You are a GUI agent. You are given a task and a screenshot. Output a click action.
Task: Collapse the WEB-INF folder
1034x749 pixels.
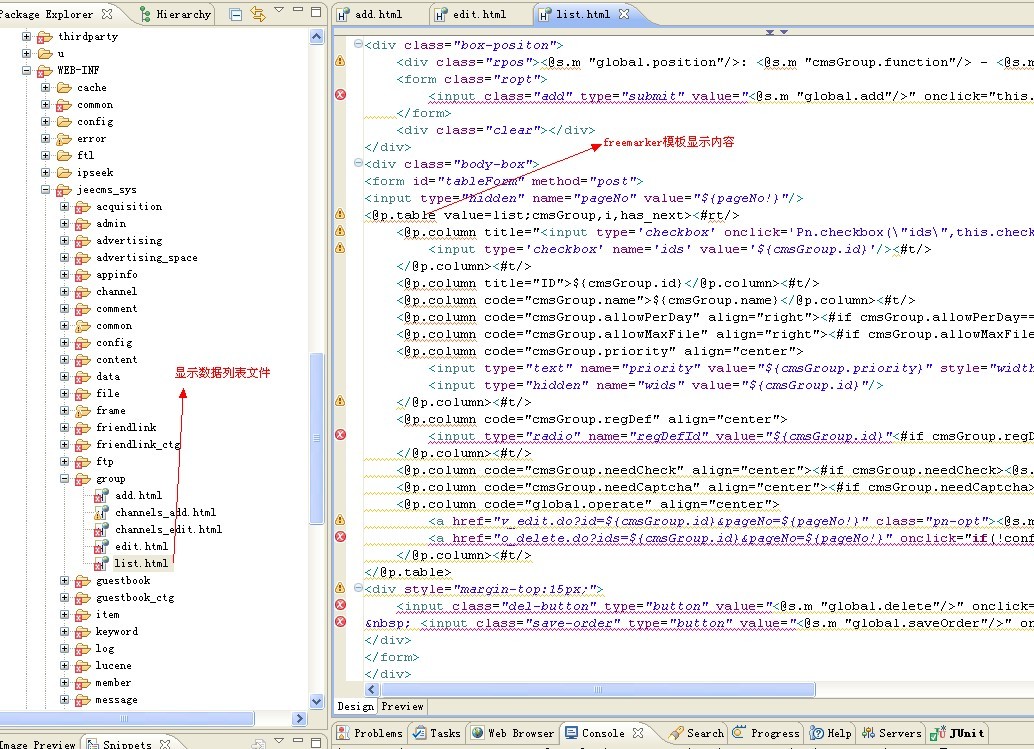[x=26, y=70]
